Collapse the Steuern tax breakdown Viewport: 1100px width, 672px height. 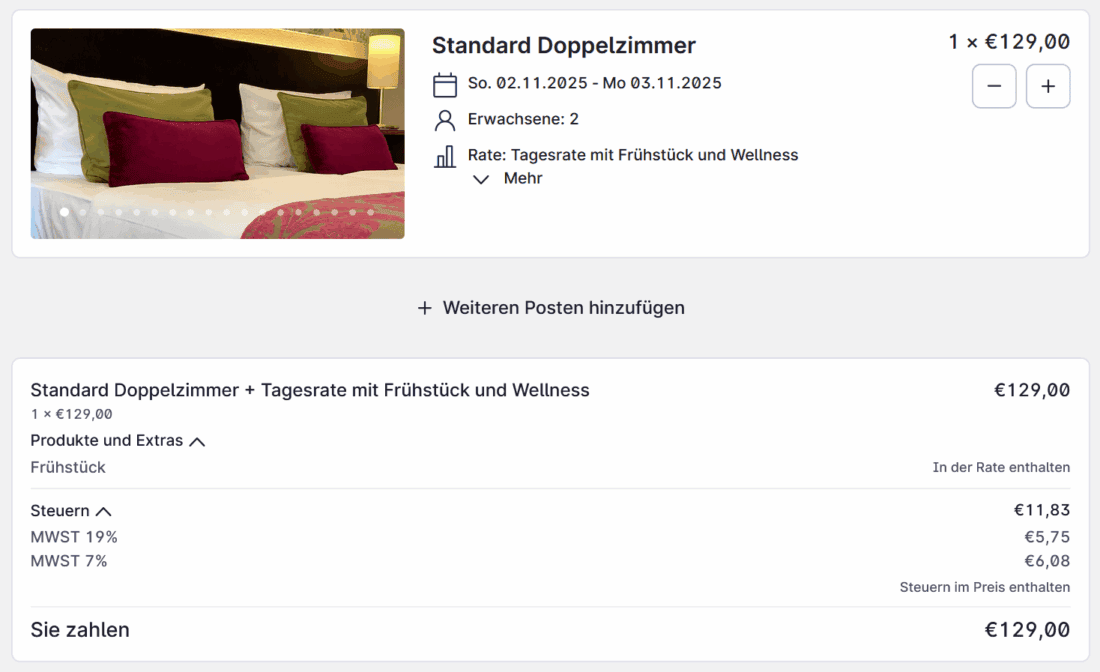pos(103,511)
